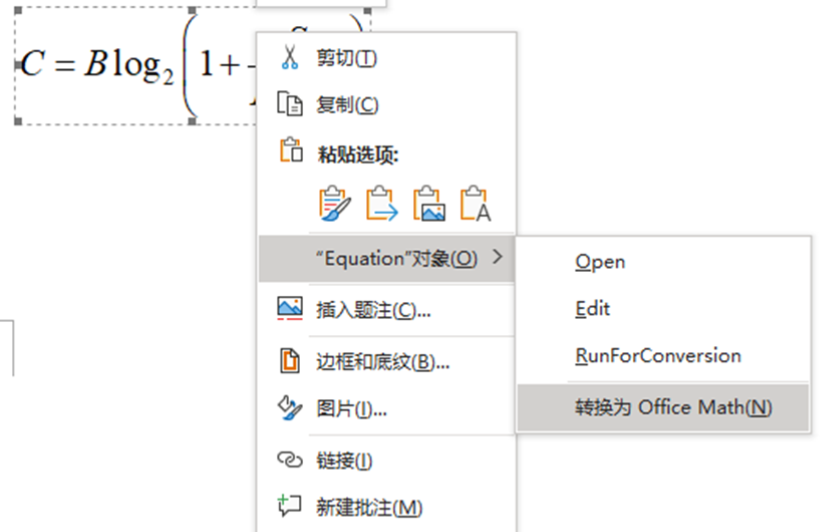Image resolution: width=835 pixels, height=532 pixels.
Task: Click the 新建批注 new comment icon
Action: (x=289, y=507)
